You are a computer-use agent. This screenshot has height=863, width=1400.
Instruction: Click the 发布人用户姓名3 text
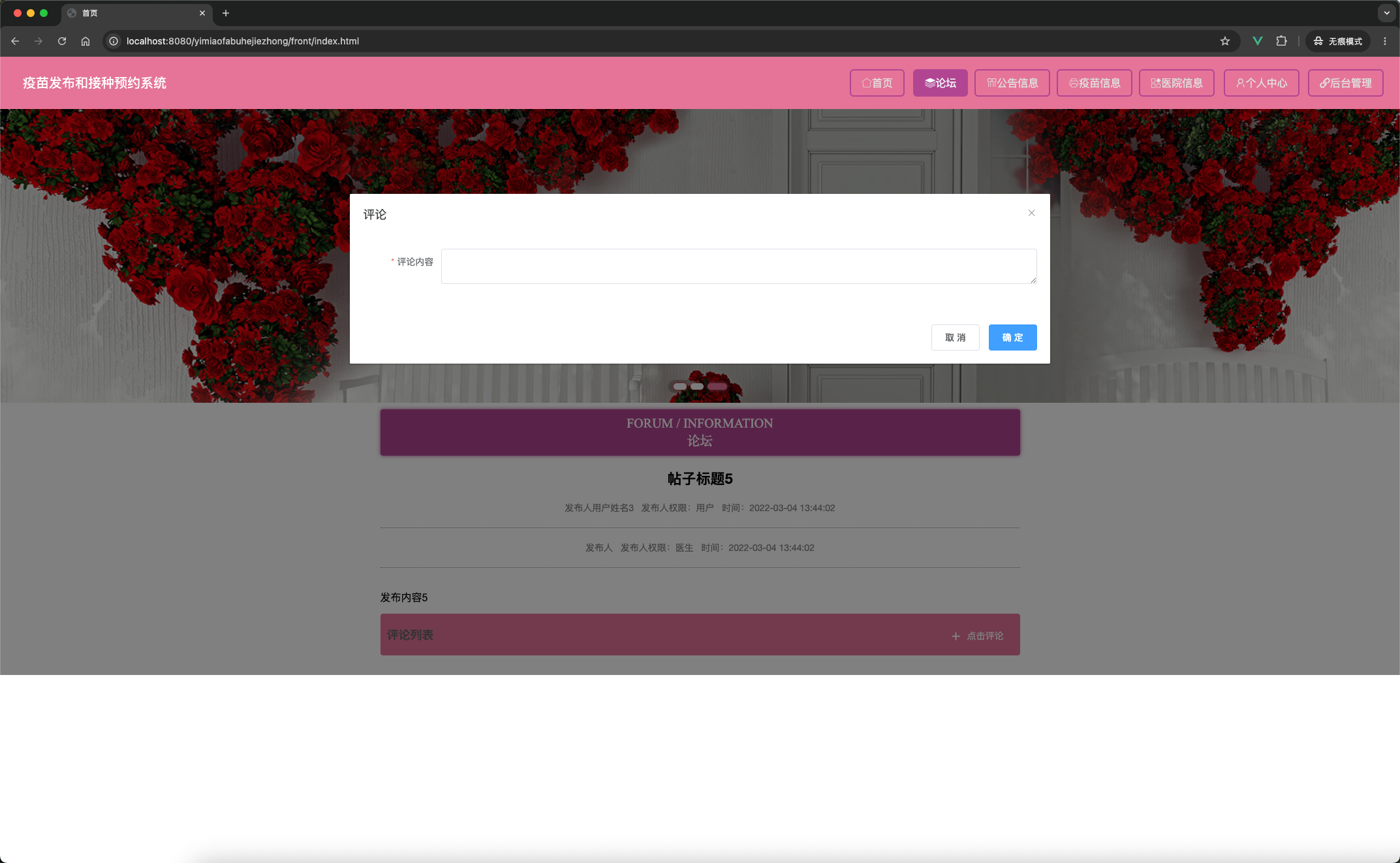pyautogui.click(x=599, y=508)
